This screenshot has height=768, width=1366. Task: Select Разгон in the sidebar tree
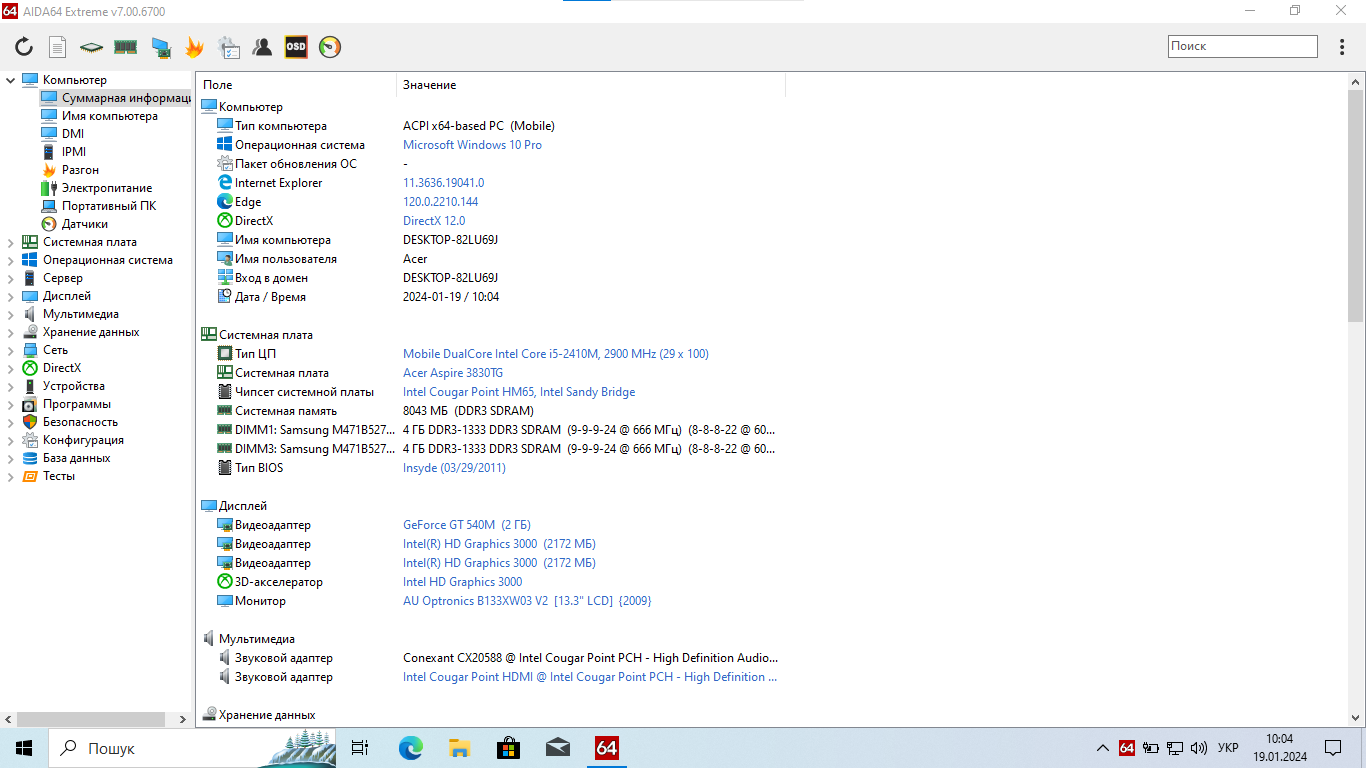[x=80, y=170]
